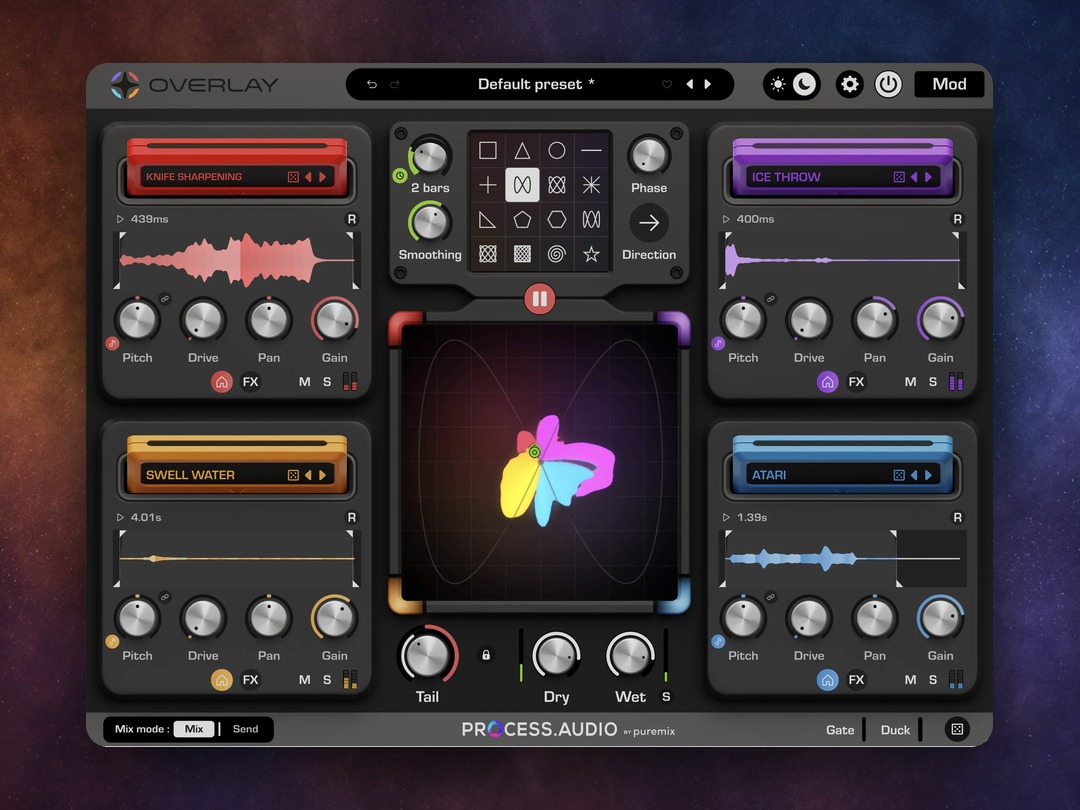The height and width of the screenshot is (810, 1080).
Task: Previous sample arrow on Knife Sharpening
Action: click(x=308, y=177)
